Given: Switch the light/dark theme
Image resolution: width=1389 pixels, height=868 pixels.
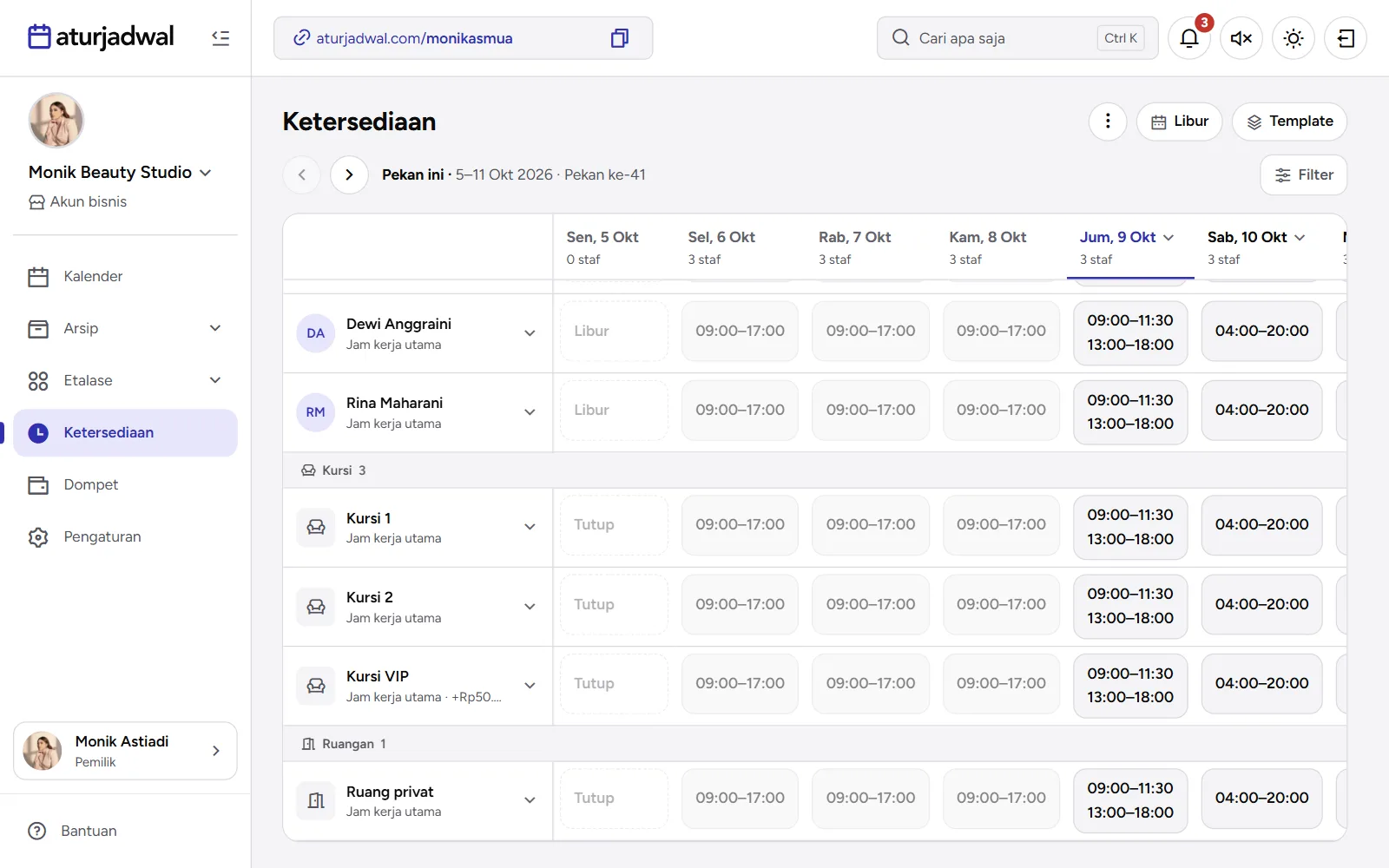Looking at the screenshot, I should [x=1294, y=38].
